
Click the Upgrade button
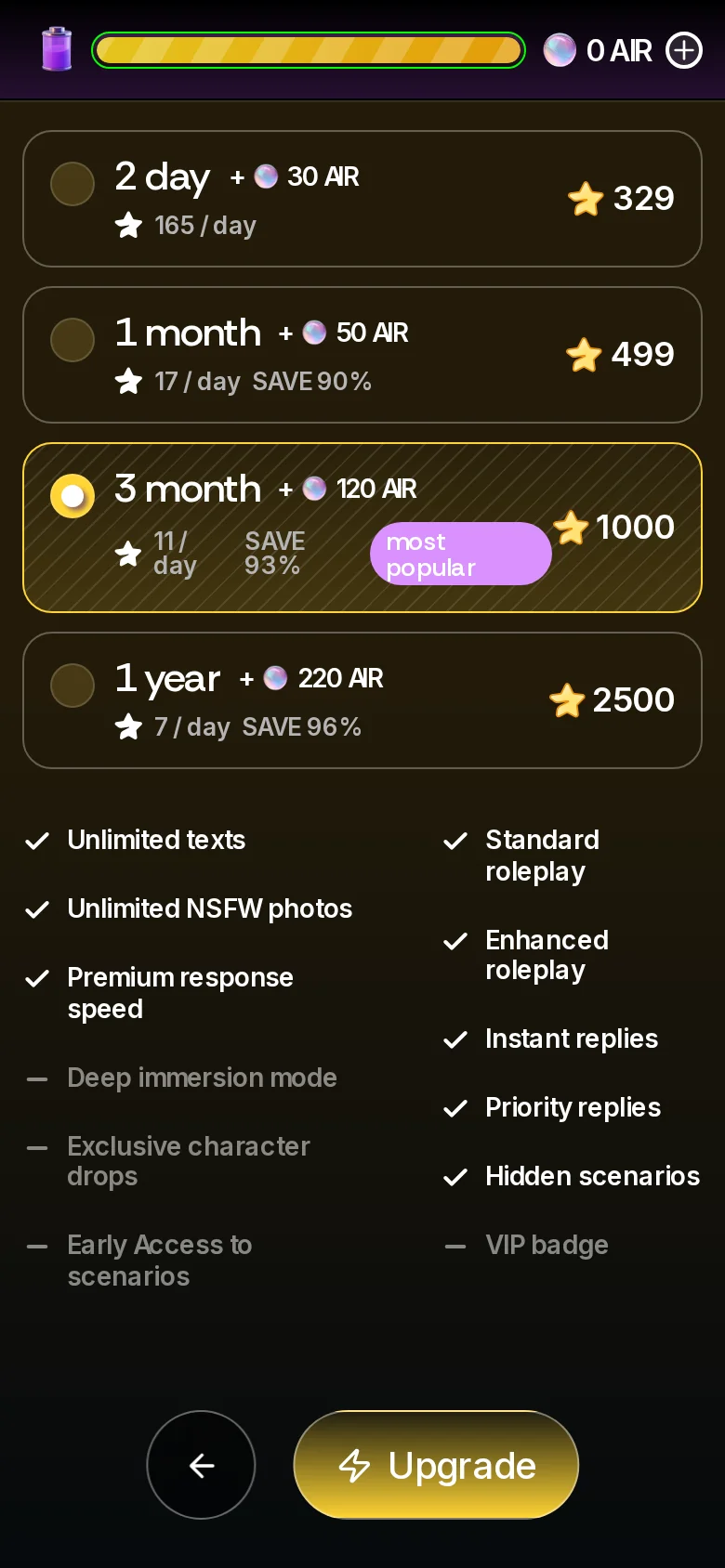coord(436,1465)
